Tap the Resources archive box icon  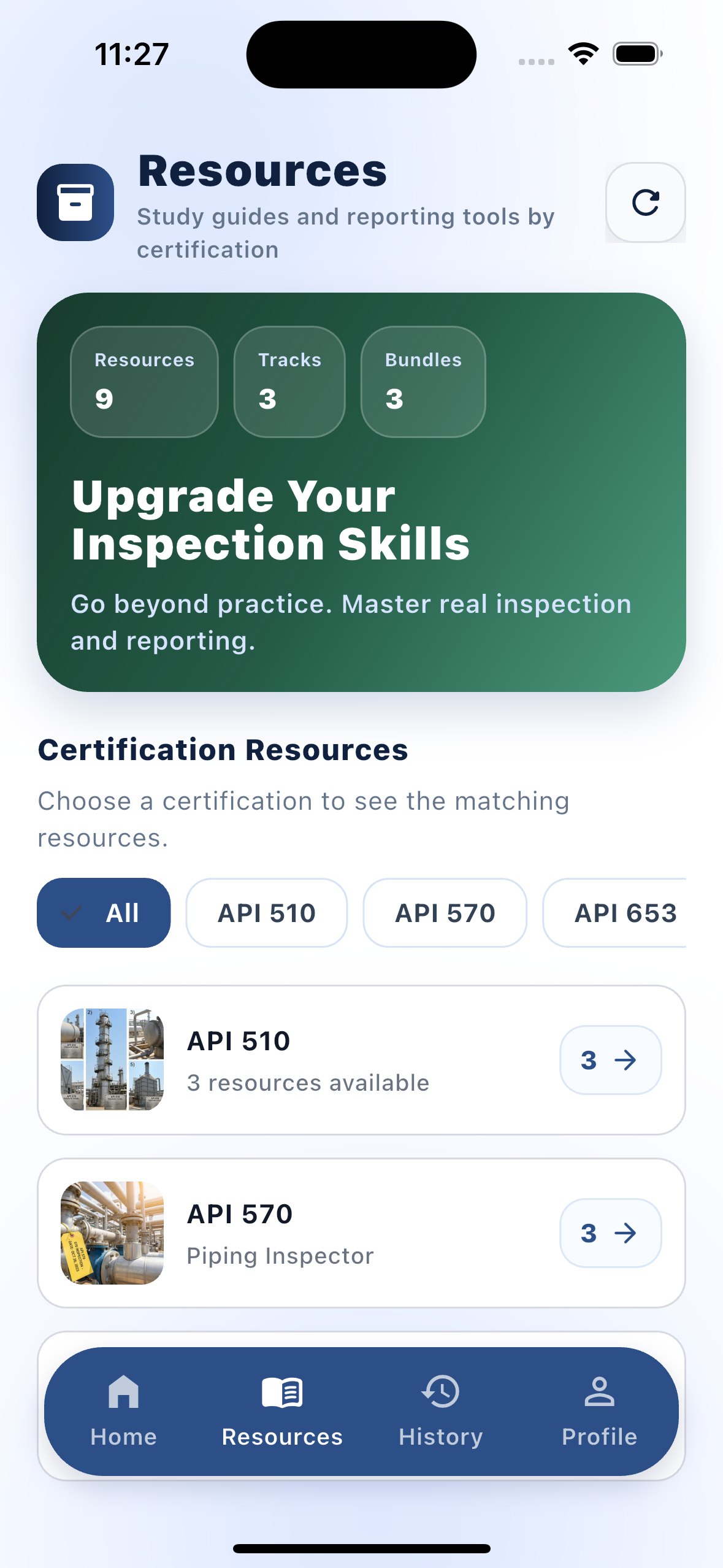[x=75, y=202]
